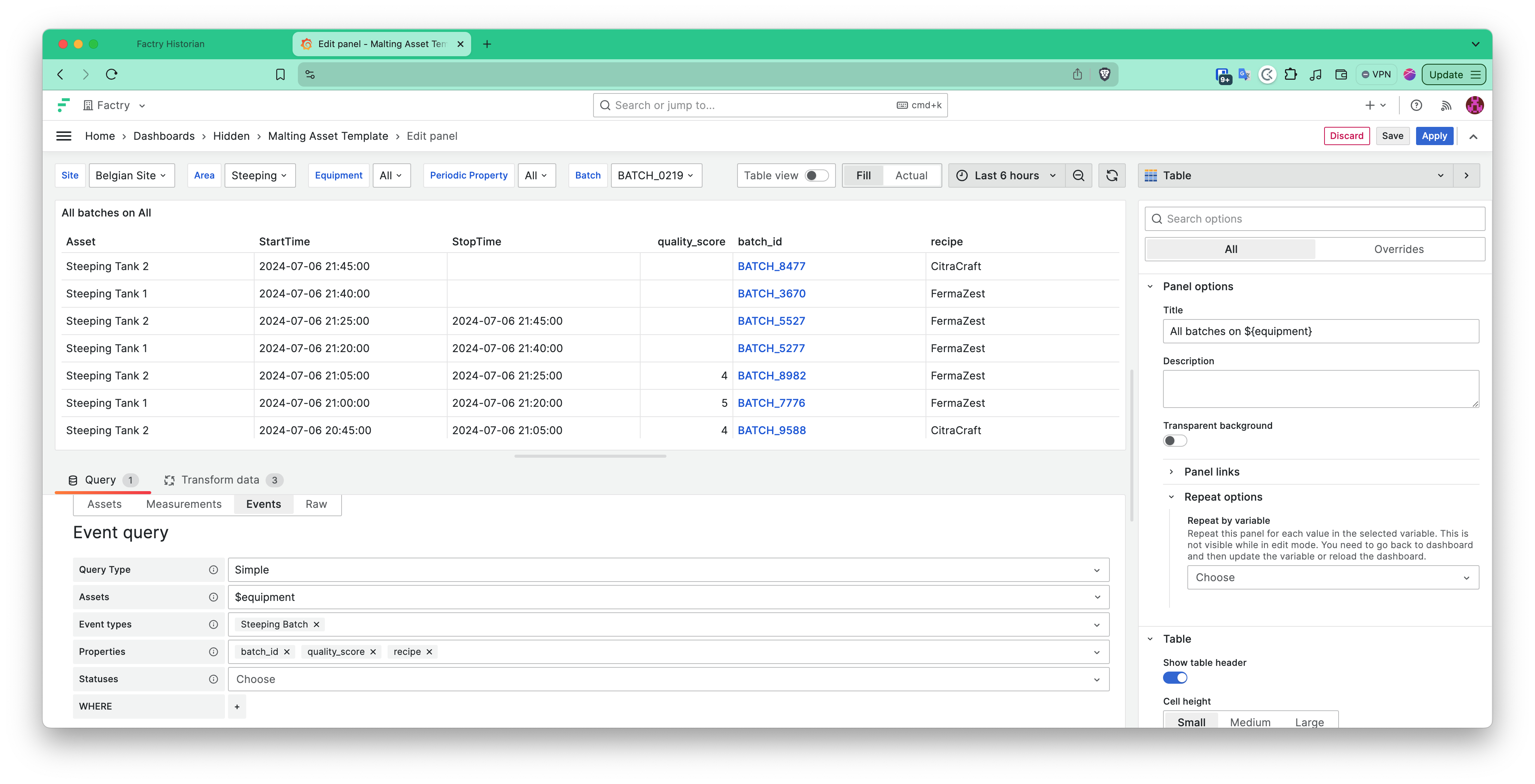Click the translate extension icon

click(x=1244, y=74)
